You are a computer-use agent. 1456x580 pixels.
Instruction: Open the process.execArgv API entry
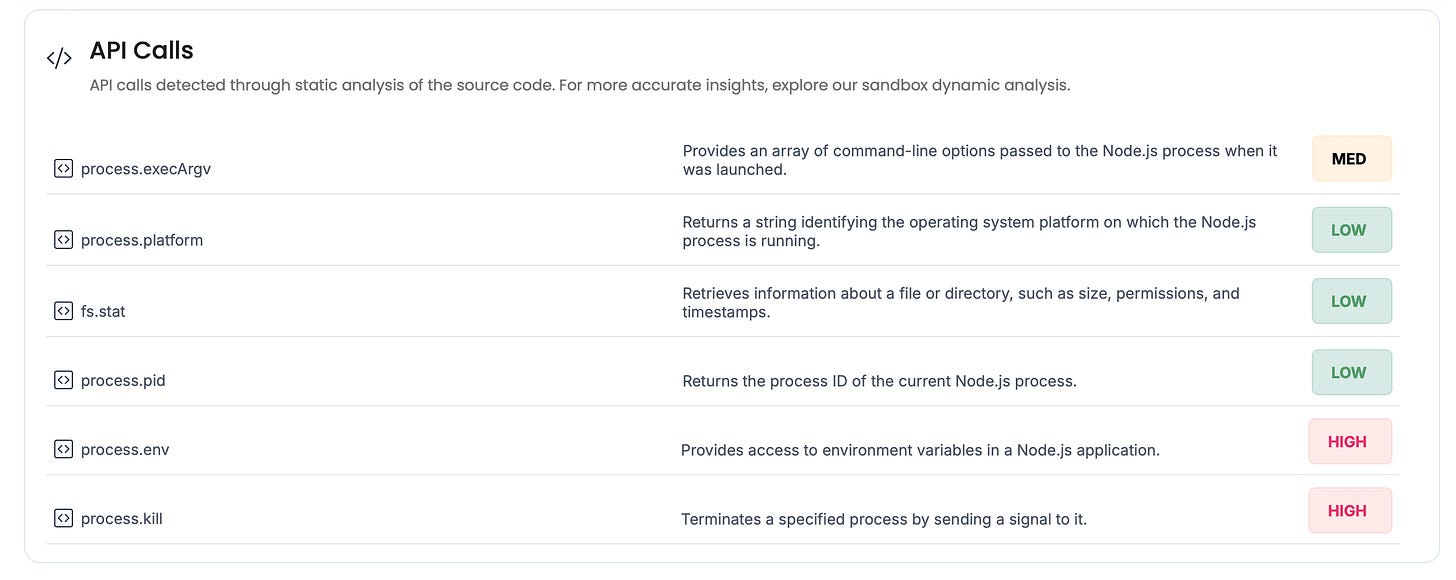click(x=146, y=169)
